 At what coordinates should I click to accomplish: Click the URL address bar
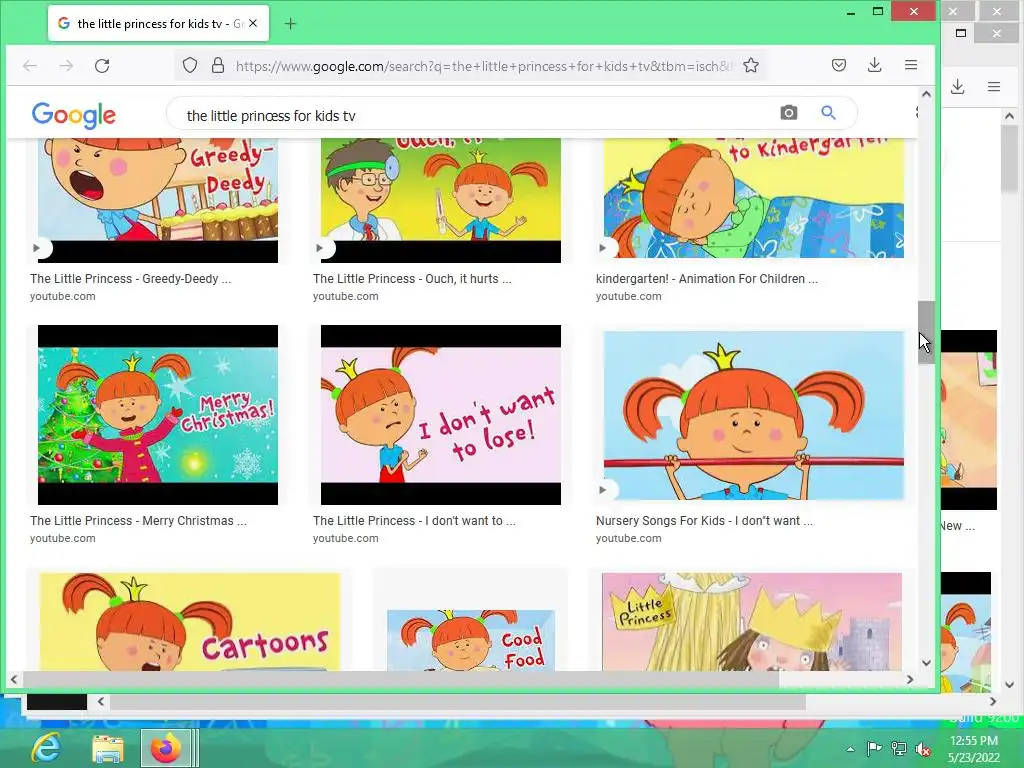pos(483,66)
